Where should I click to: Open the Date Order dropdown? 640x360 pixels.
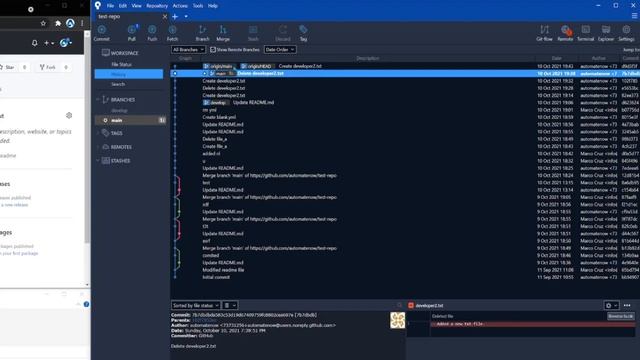pos(280,49)
